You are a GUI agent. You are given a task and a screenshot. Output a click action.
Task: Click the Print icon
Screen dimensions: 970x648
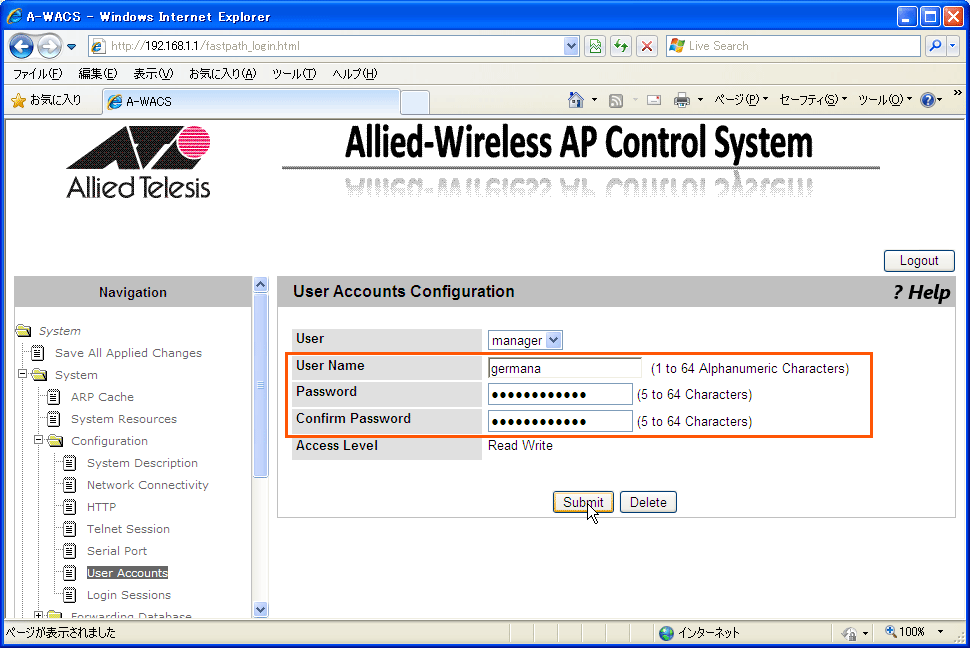[x=682, y=100]
